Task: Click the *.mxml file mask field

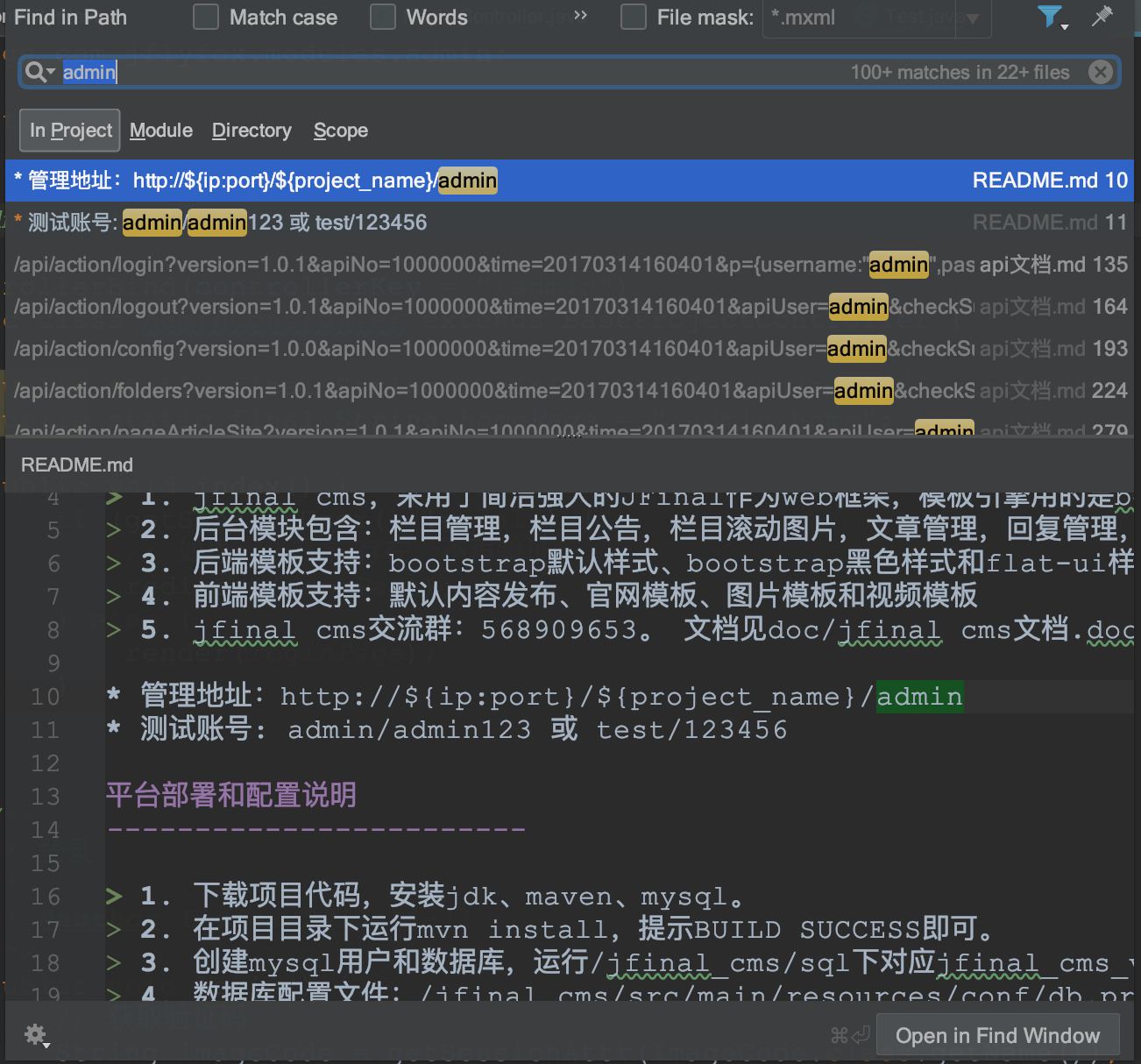Action: (859, 18)
